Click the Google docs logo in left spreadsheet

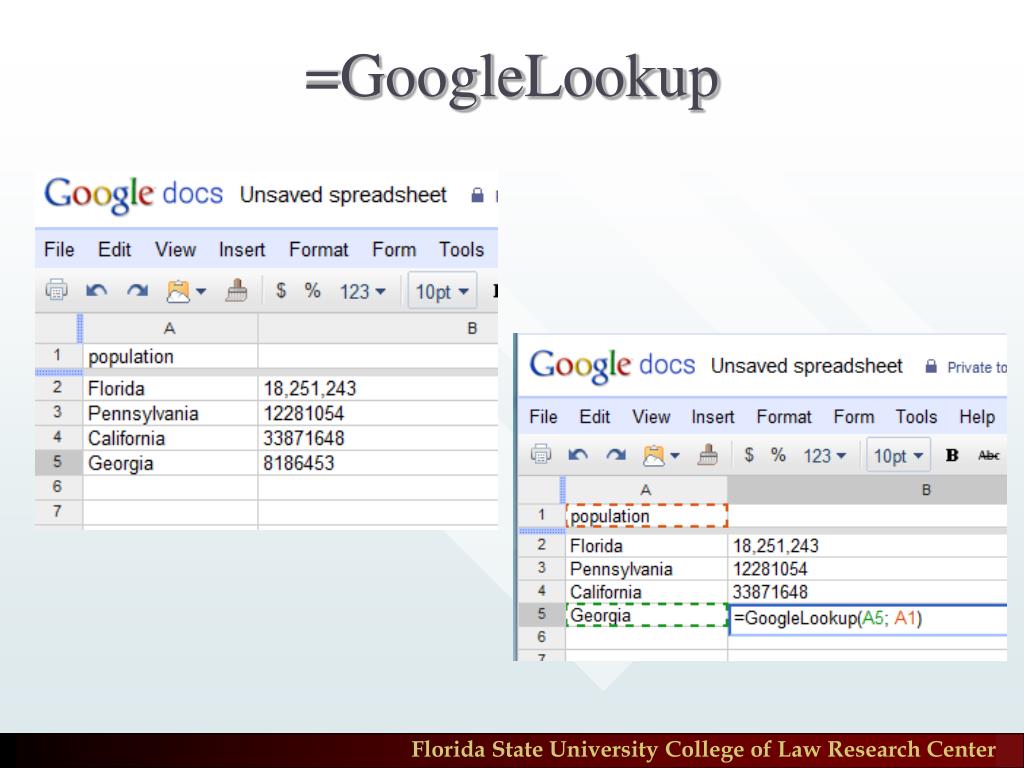pyautogui.click(x=133, y=195)
